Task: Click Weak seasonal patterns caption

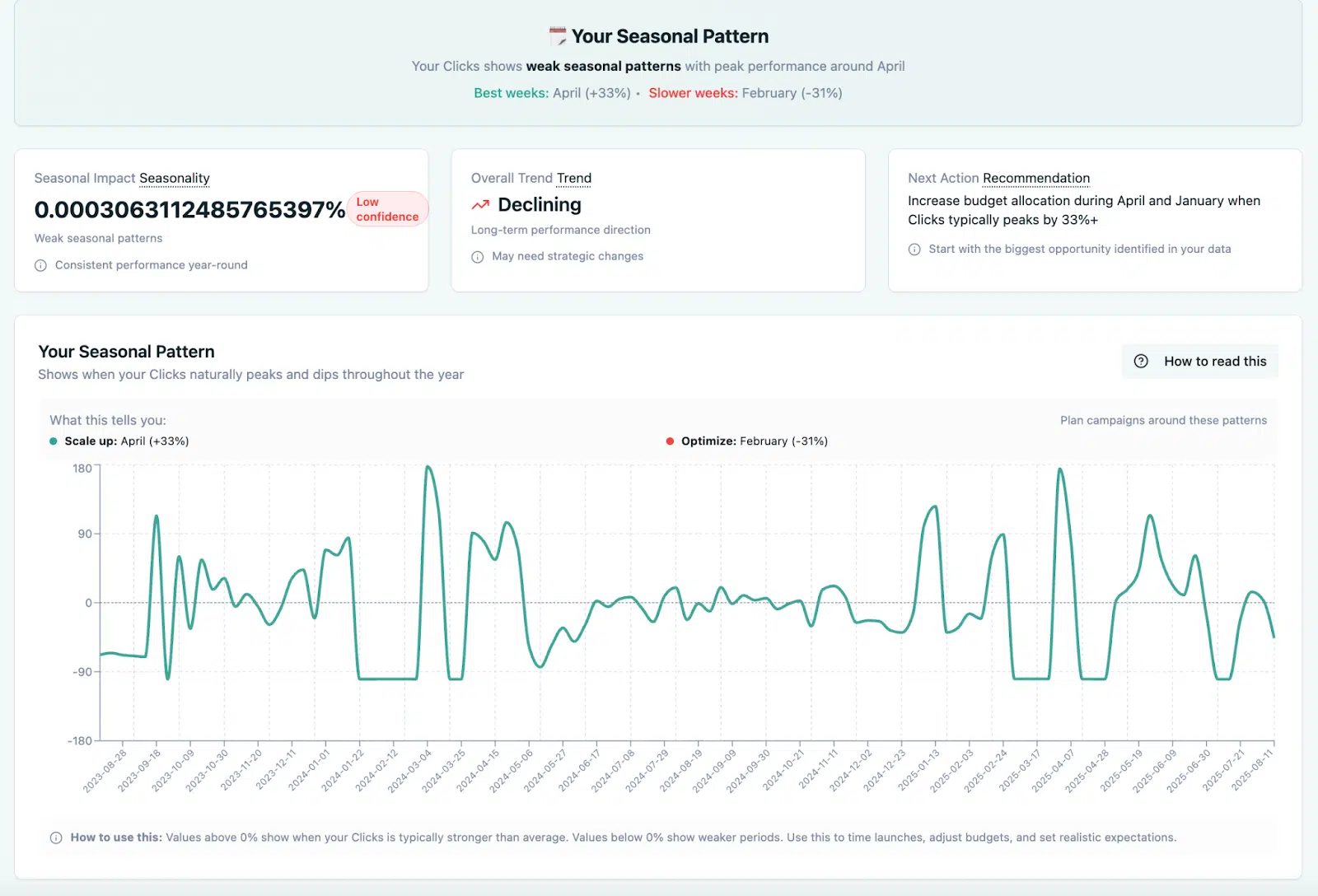Action: pyautogui.click(x=98, y=238)
